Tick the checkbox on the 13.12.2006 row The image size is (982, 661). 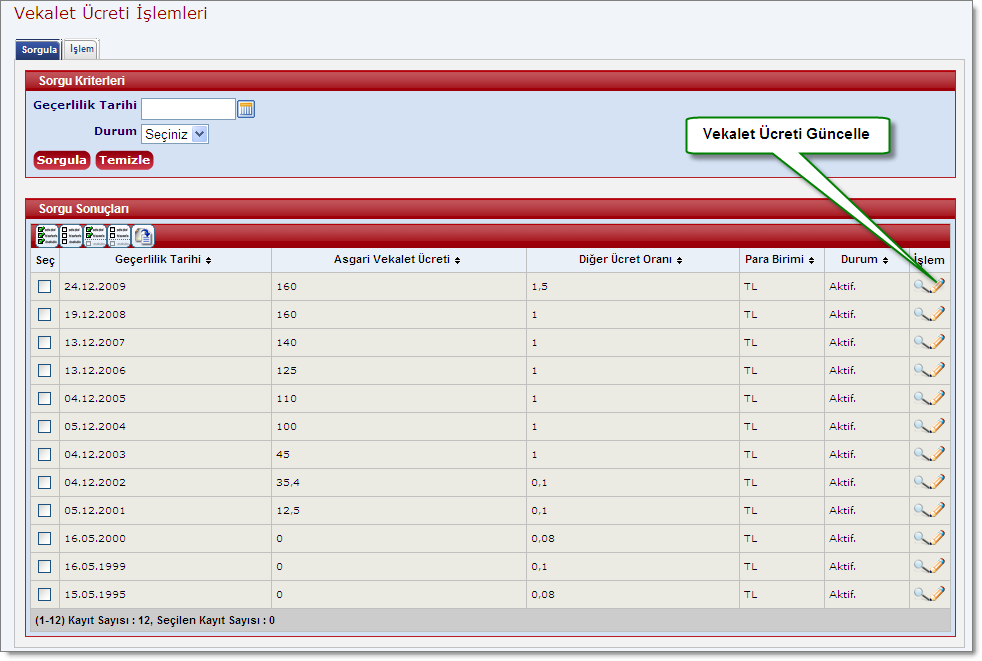(44, 370)
